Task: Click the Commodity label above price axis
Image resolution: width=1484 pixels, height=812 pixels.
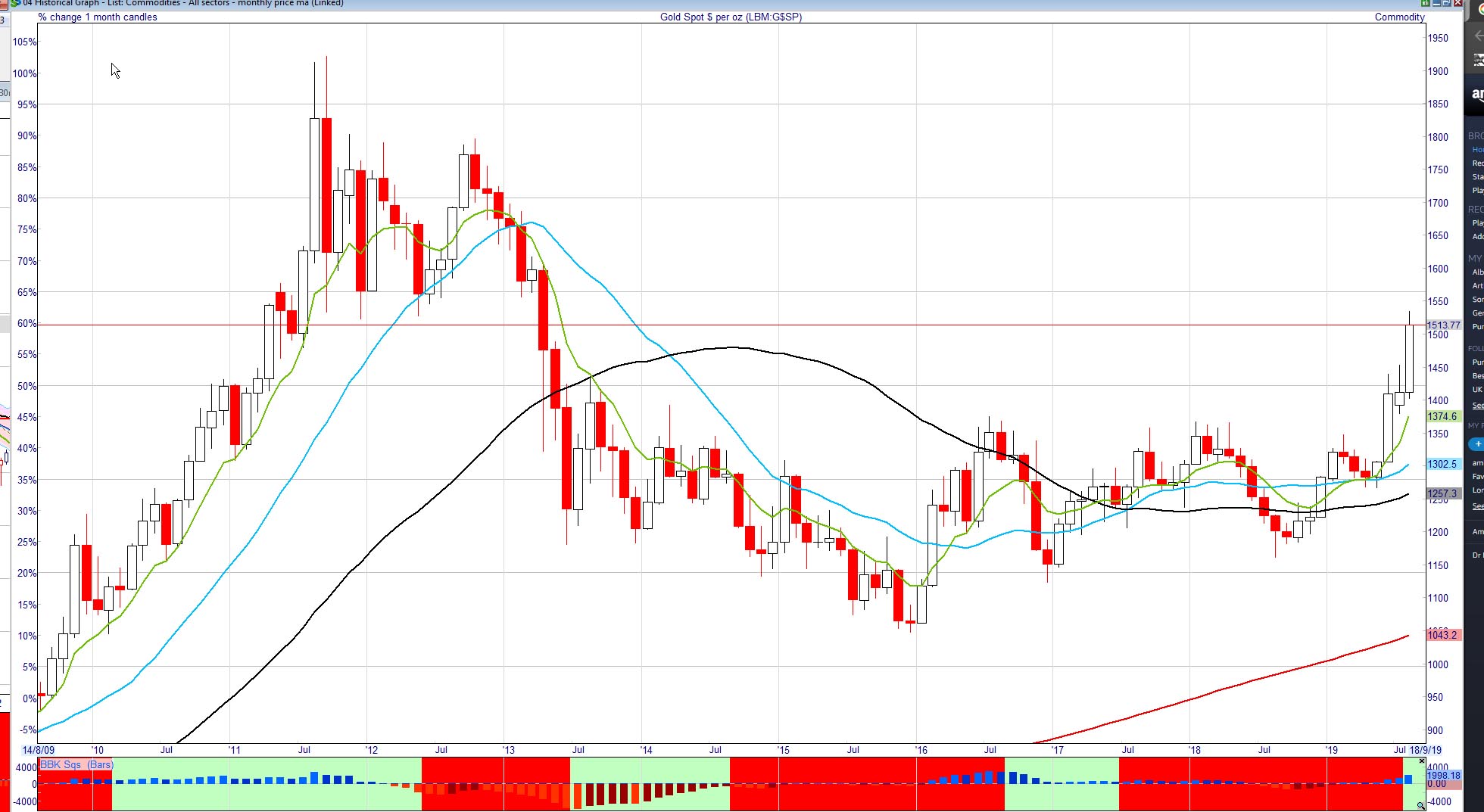Action: tap(1399, 17)
